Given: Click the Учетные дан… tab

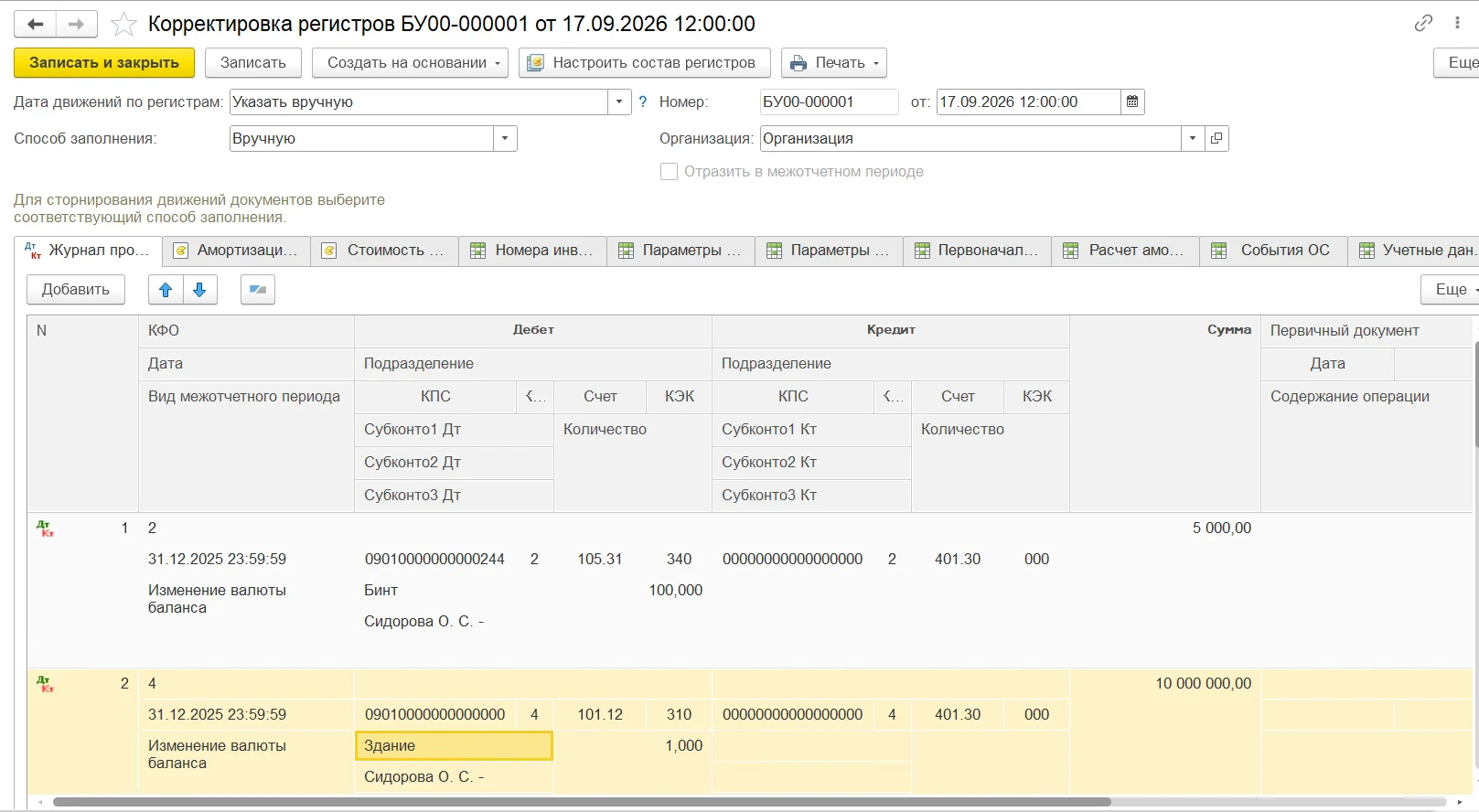Looking at the screenshot, I should pos(1415,251).
